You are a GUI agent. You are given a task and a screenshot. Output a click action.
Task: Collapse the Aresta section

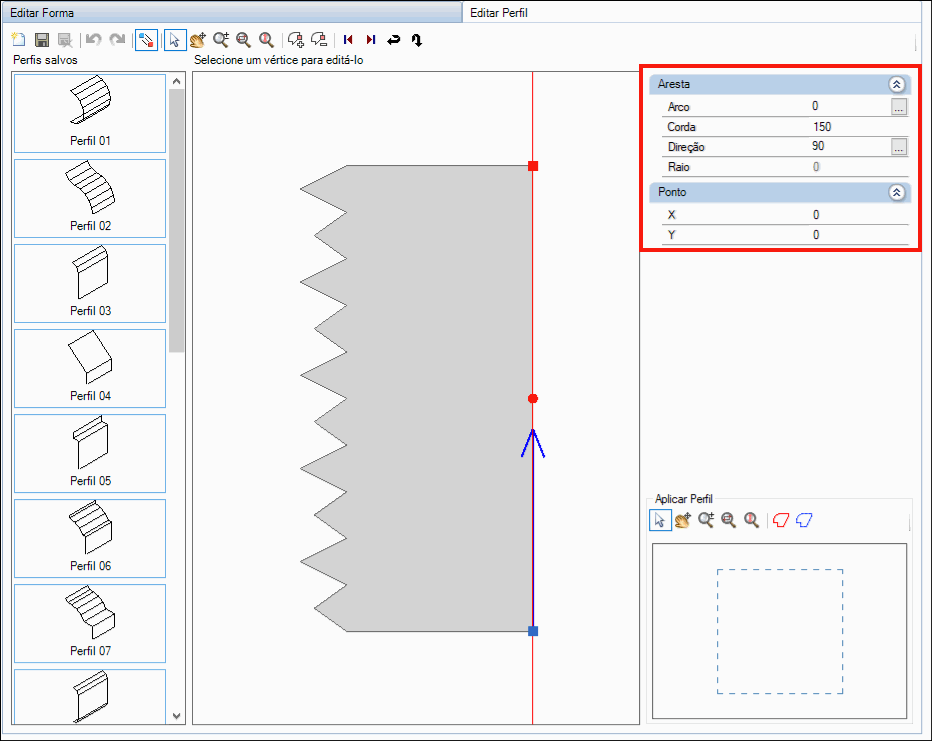click(x=897, y=84)
